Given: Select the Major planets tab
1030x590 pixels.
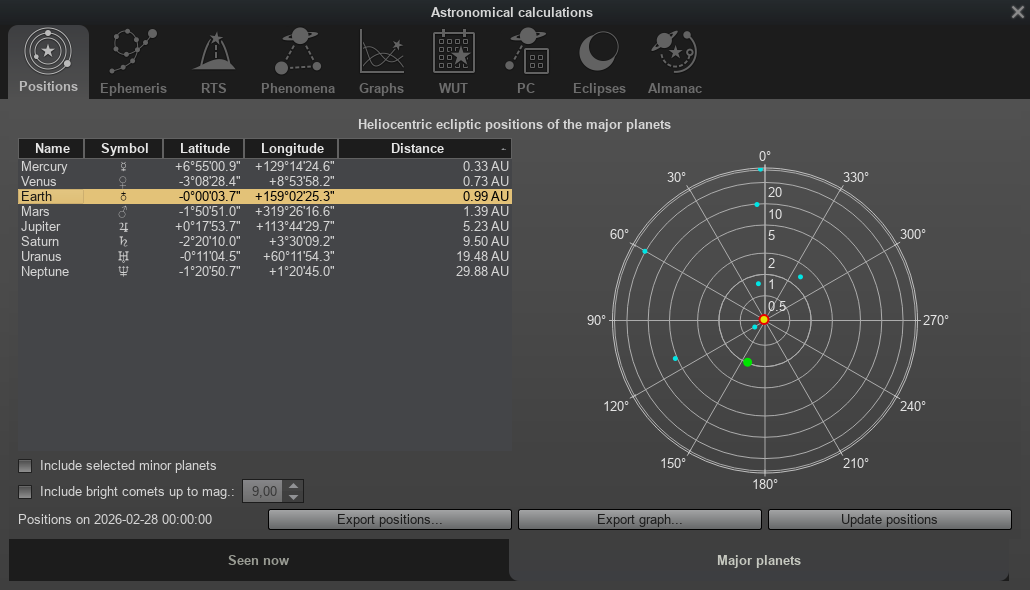Looking at the screenshot, I should pos(758,560).
